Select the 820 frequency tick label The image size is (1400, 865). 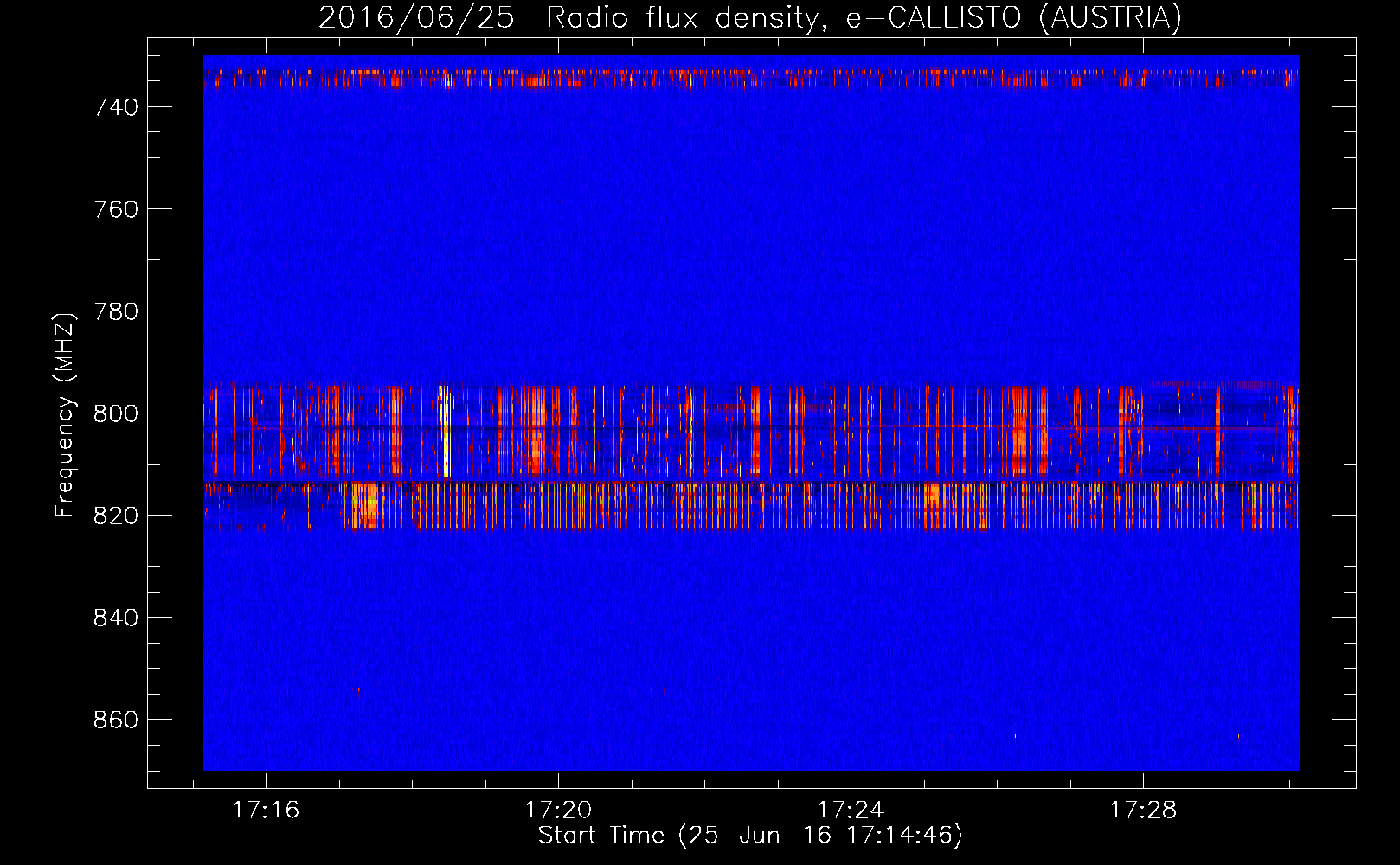116,516
